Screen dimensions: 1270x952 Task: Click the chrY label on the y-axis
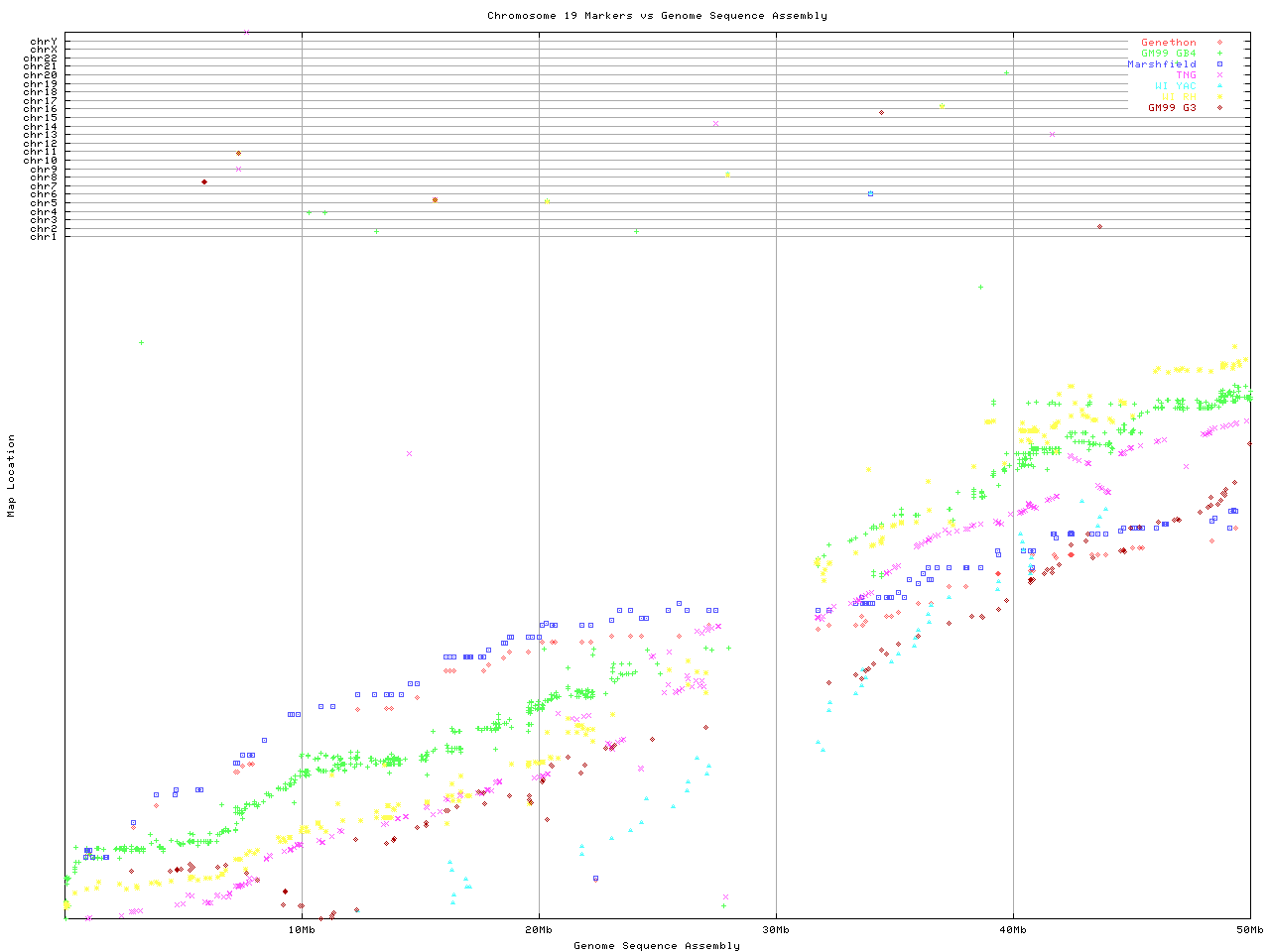(x=44, y=42)
